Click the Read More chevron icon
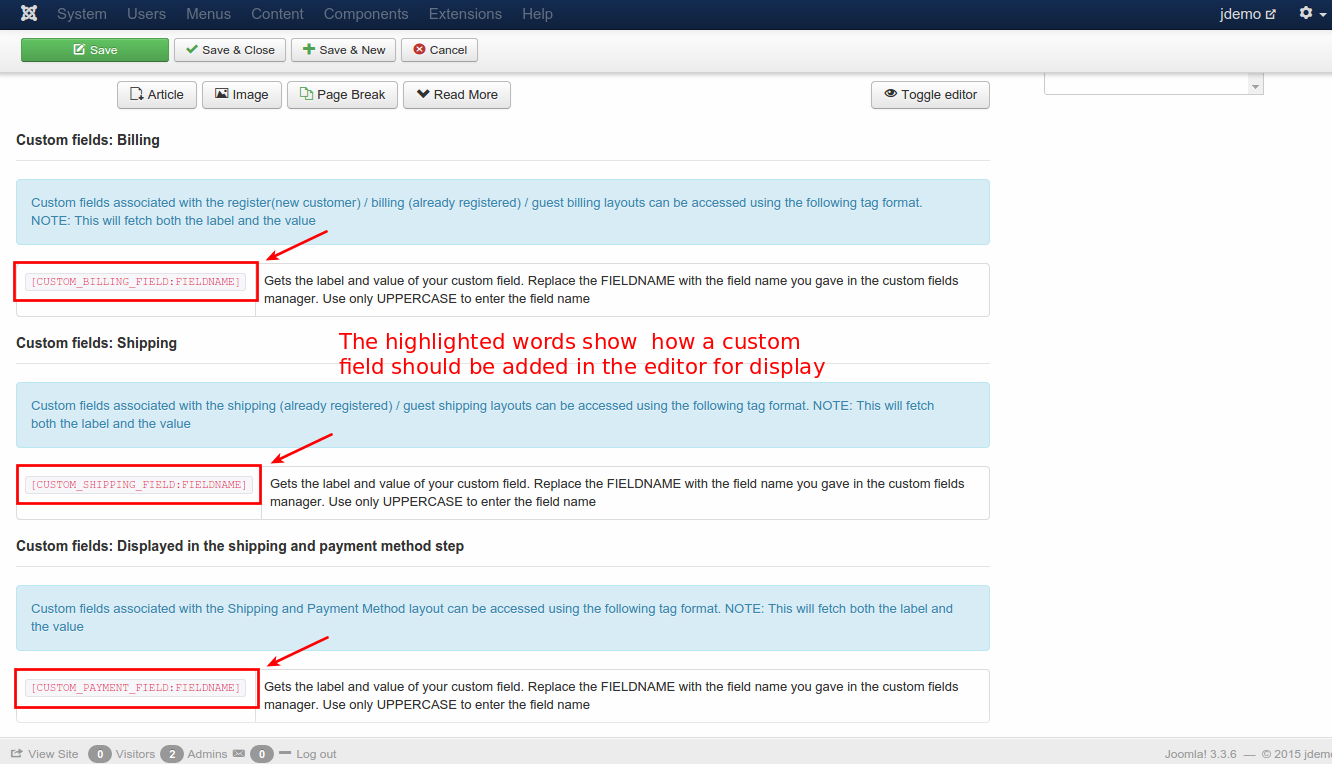This screenshot has width=1332, height=764. point(424,95)
